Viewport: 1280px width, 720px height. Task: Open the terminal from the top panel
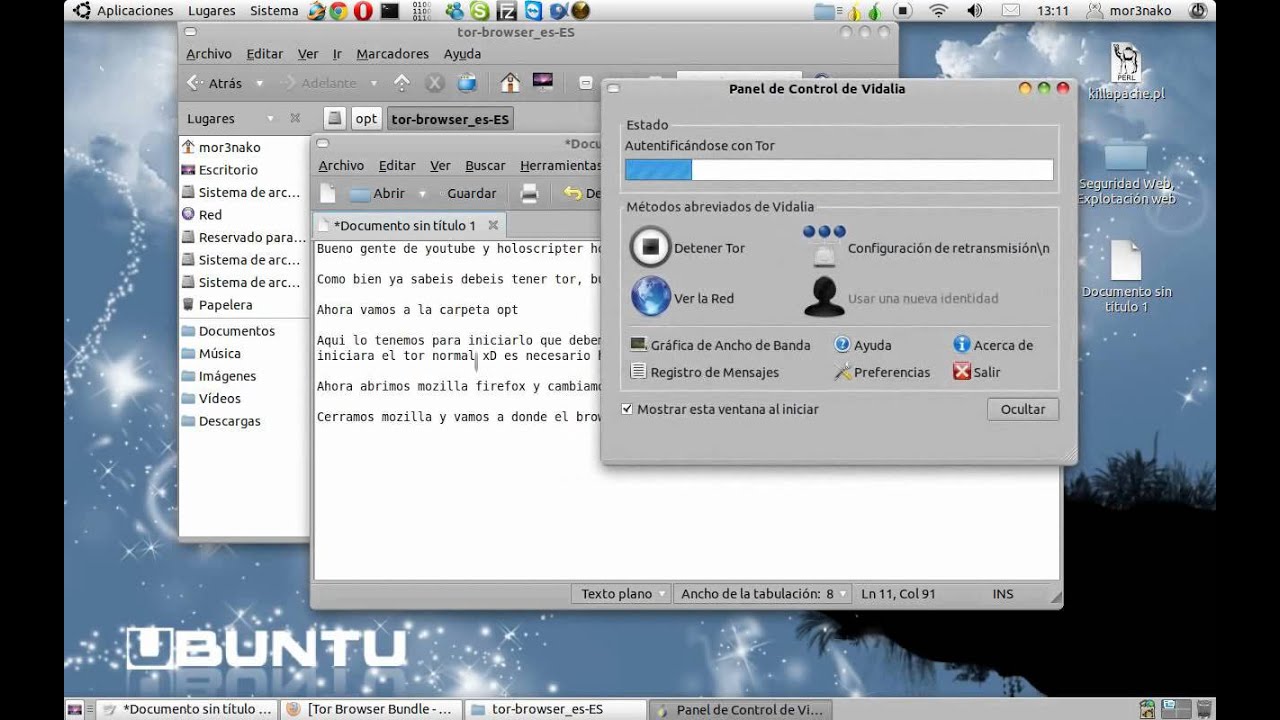pos(390,11)
